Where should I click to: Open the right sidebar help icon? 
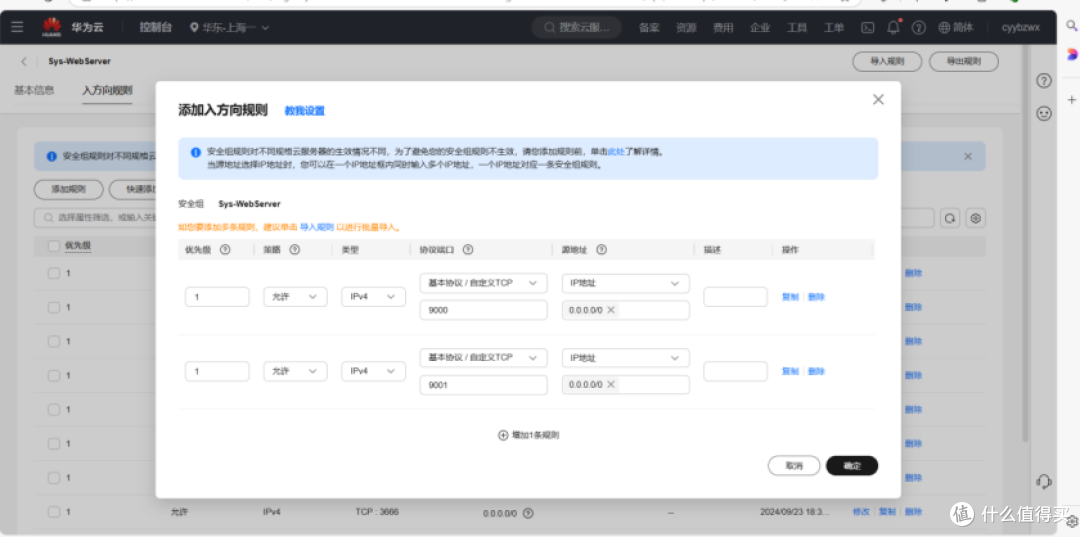[x=1044, y=81]
